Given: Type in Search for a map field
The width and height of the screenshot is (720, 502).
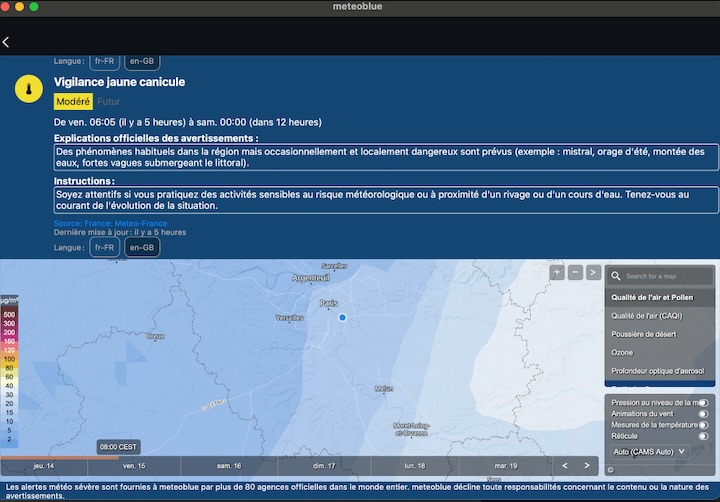Looking at the screenshot, I should point(662,276).
